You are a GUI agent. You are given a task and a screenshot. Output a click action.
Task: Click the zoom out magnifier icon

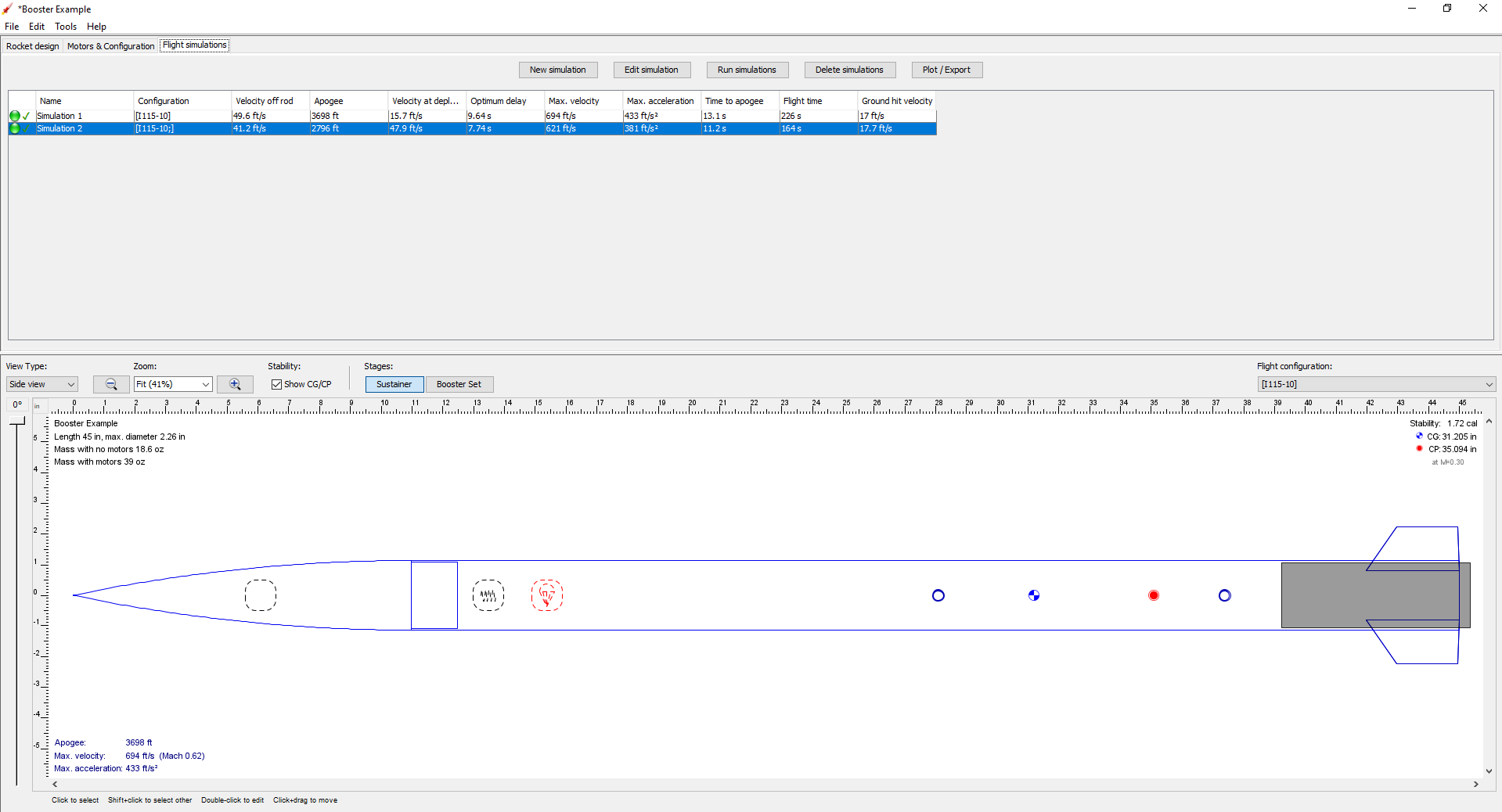(x=111, y=384)
